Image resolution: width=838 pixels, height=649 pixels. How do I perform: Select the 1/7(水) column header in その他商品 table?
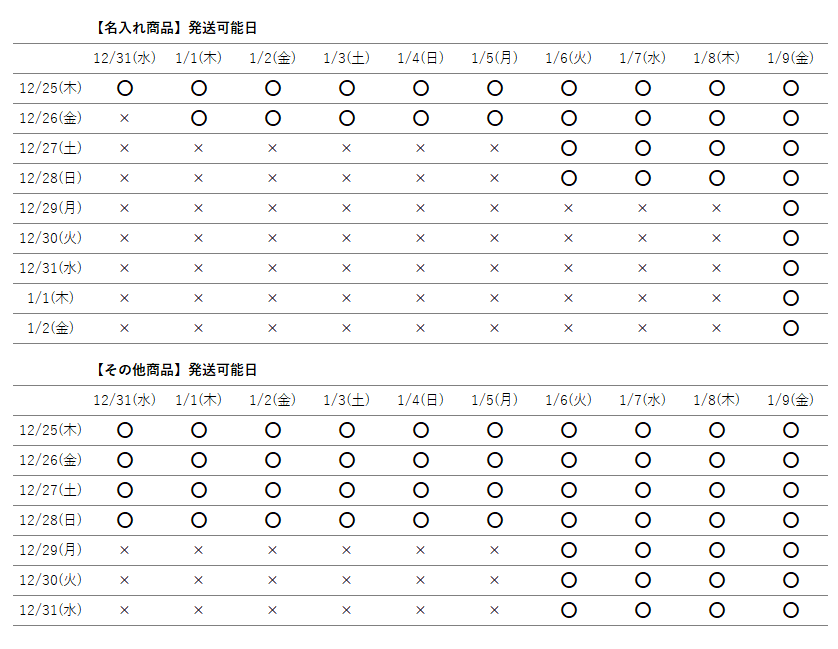643,400
